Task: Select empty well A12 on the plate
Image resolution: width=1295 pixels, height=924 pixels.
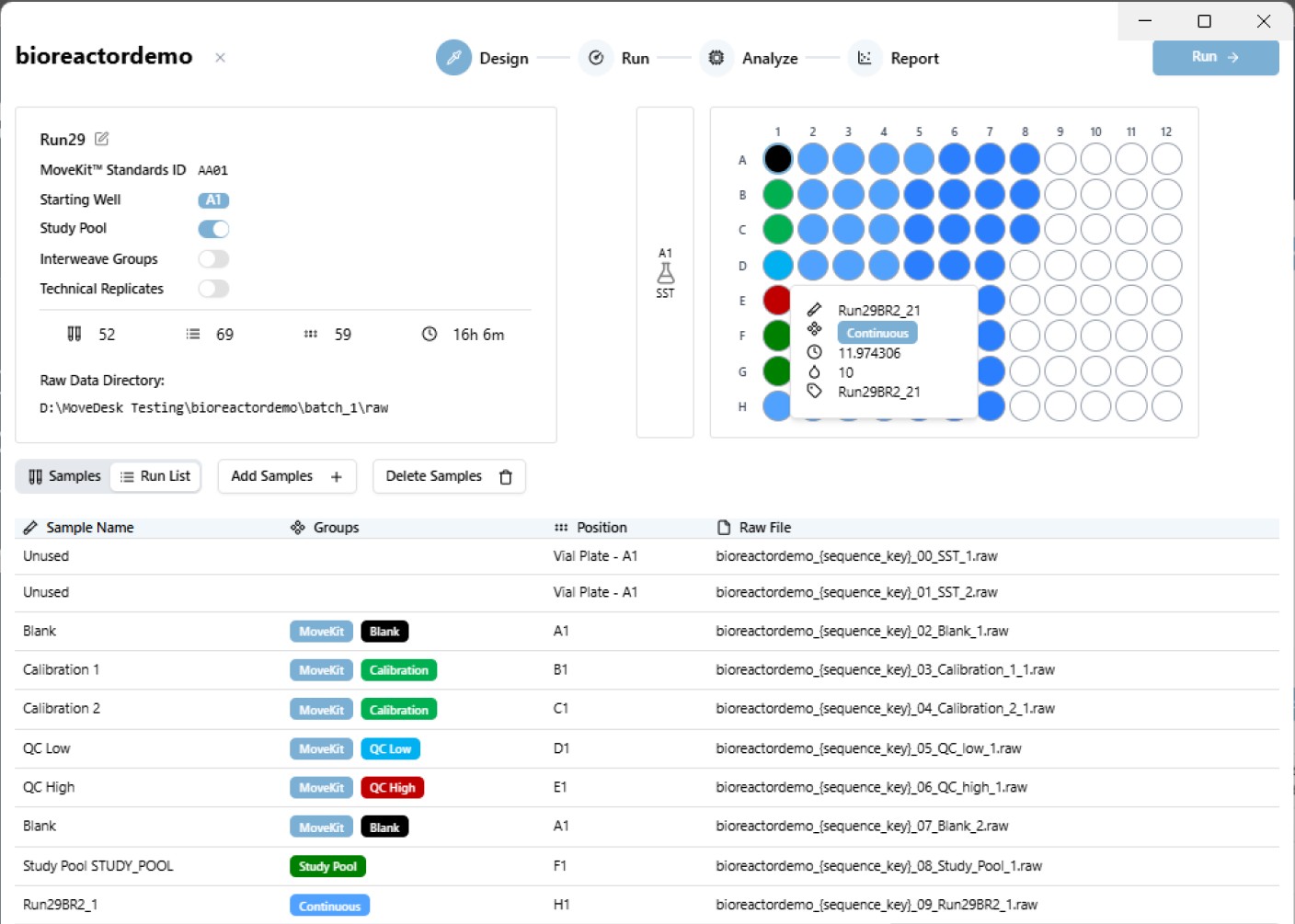Action: click(1166, 158)
